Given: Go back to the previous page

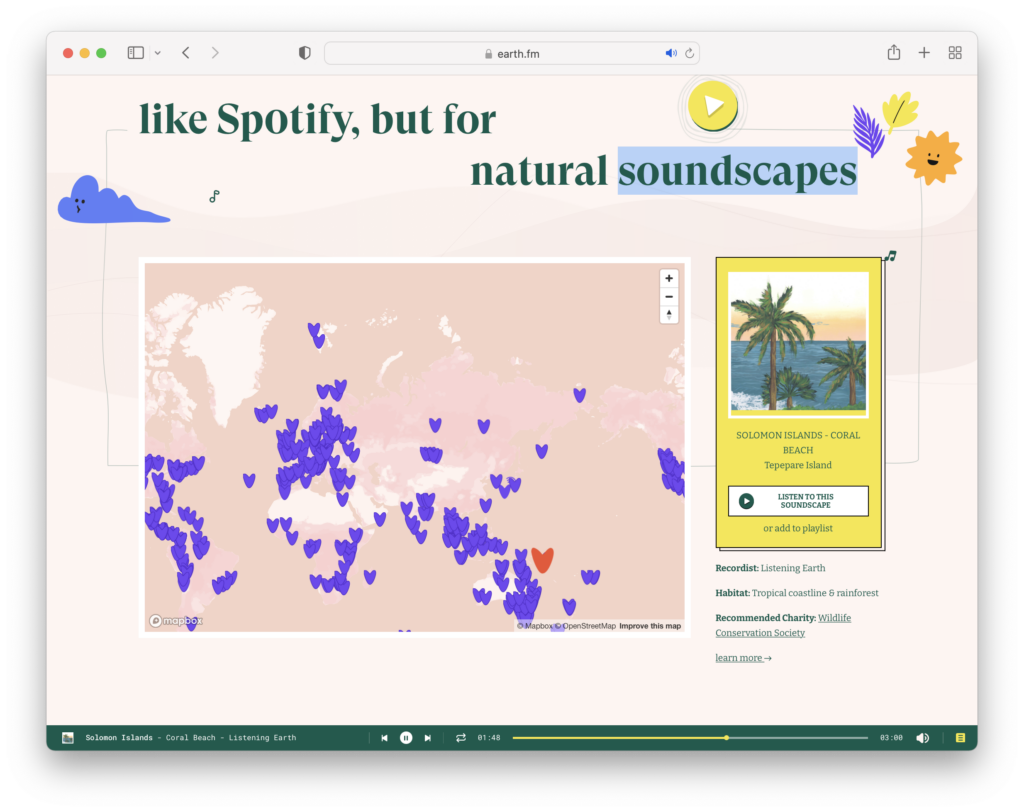Looking at the screenshot, I should point(186,53).
